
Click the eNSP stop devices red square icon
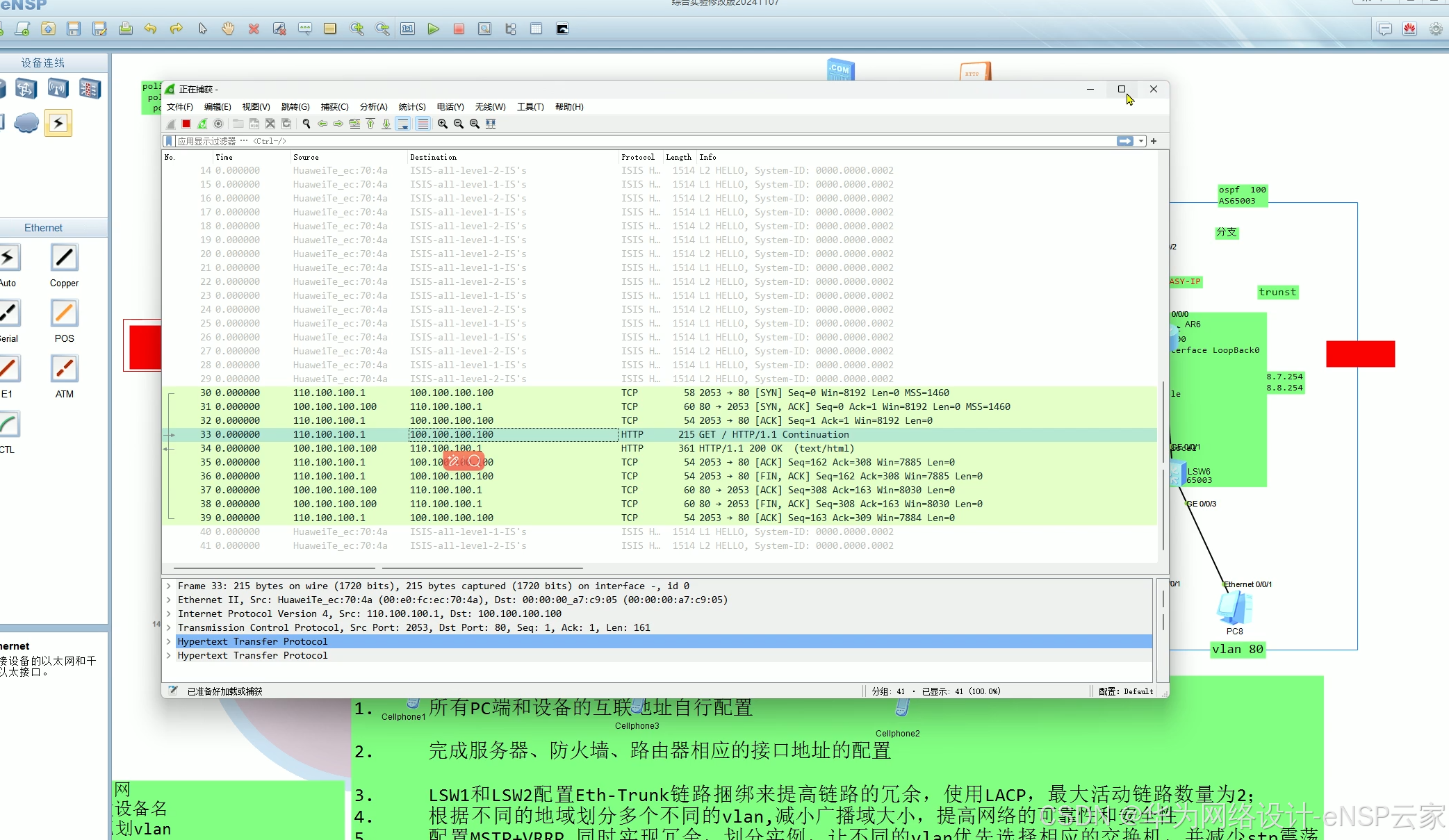click(x=459, y=28)
